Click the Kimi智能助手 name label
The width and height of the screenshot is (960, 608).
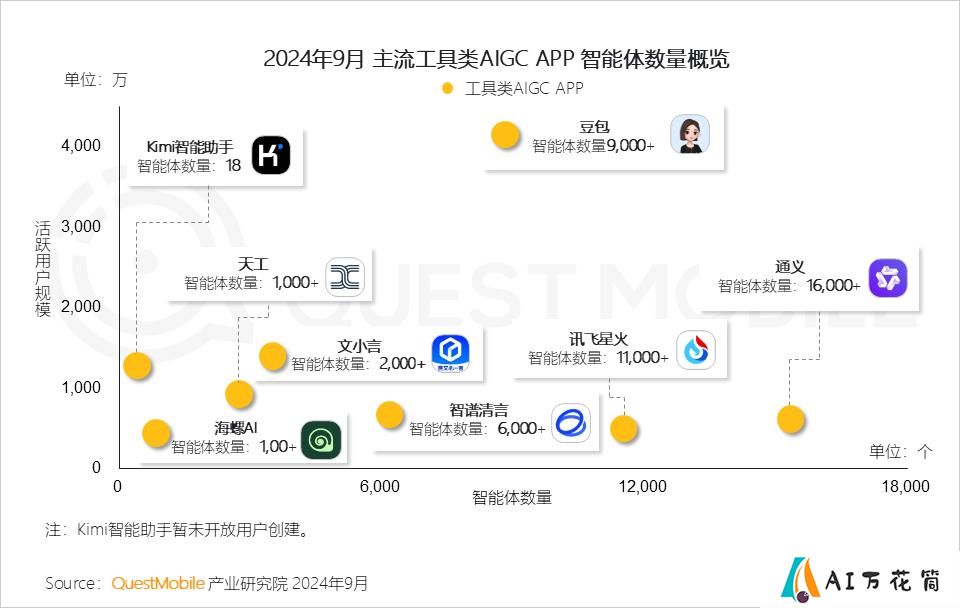190,147
